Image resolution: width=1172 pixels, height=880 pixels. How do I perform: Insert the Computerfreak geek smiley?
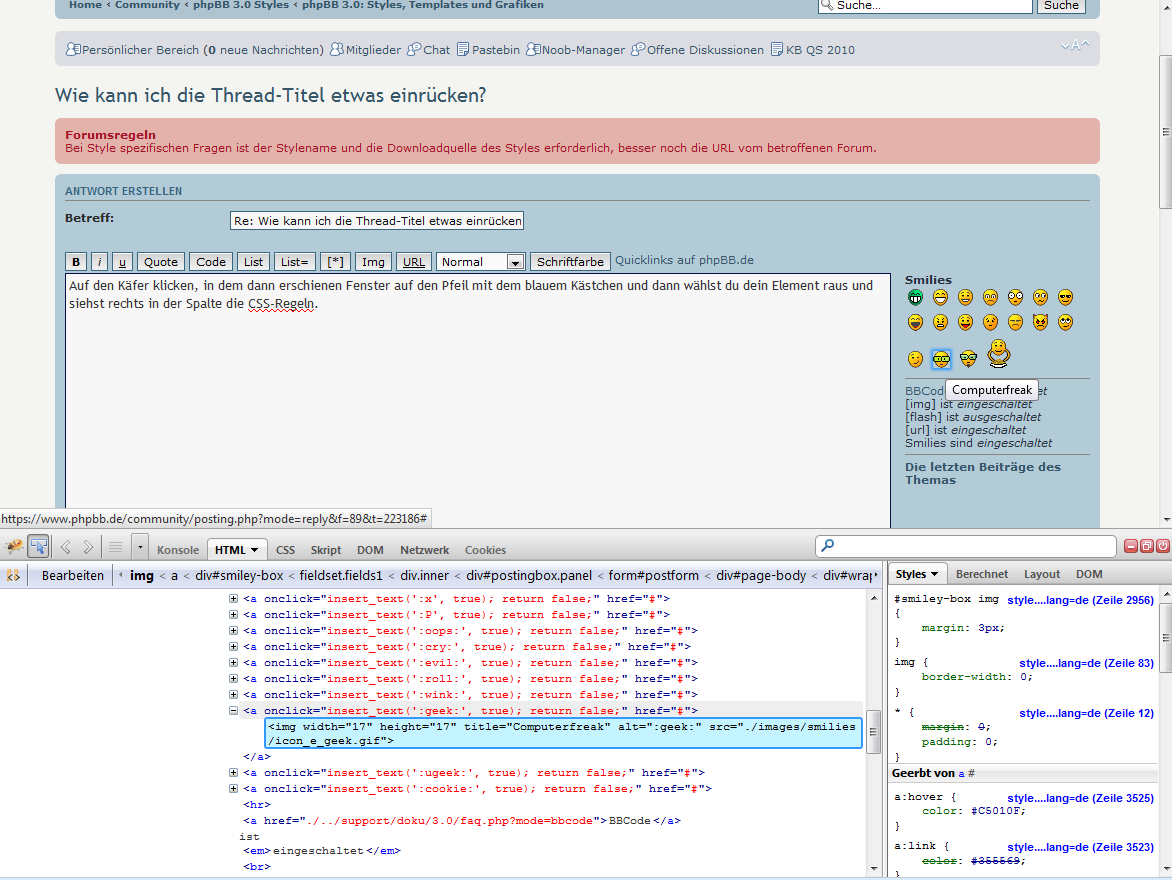pos(941,359)
